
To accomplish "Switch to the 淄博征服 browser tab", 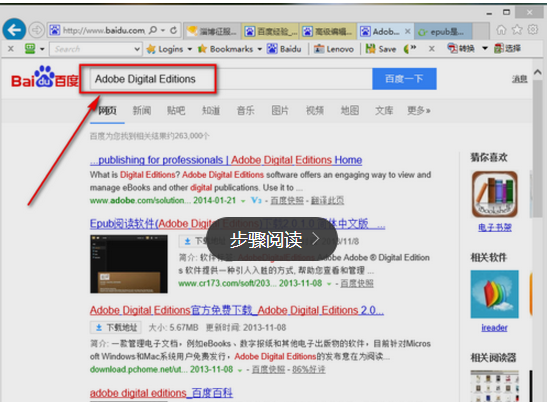I will pos(212,32).
